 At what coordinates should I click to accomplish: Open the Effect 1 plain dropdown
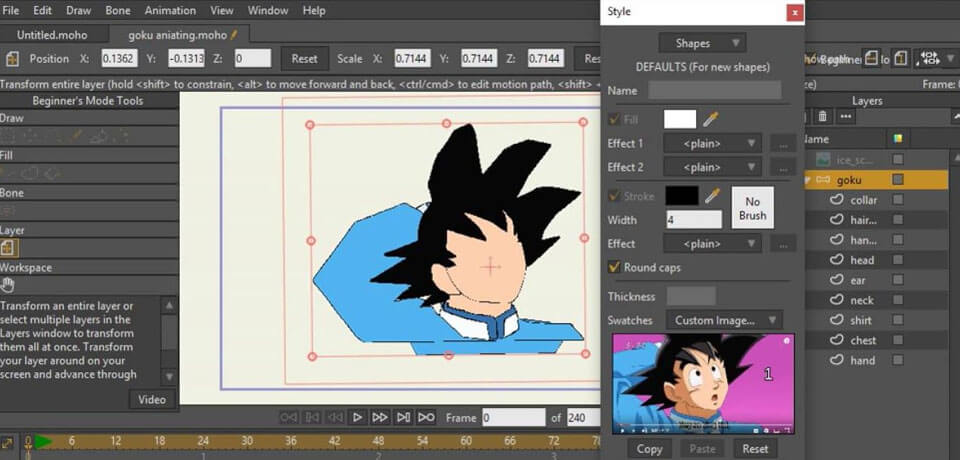coord(713,143)
